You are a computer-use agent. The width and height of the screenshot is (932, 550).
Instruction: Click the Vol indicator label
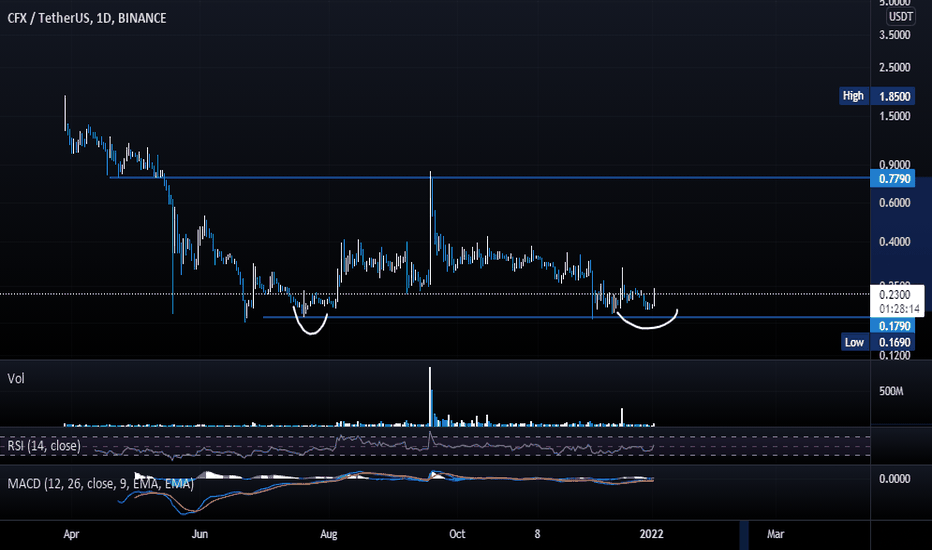tap(16, 379)
